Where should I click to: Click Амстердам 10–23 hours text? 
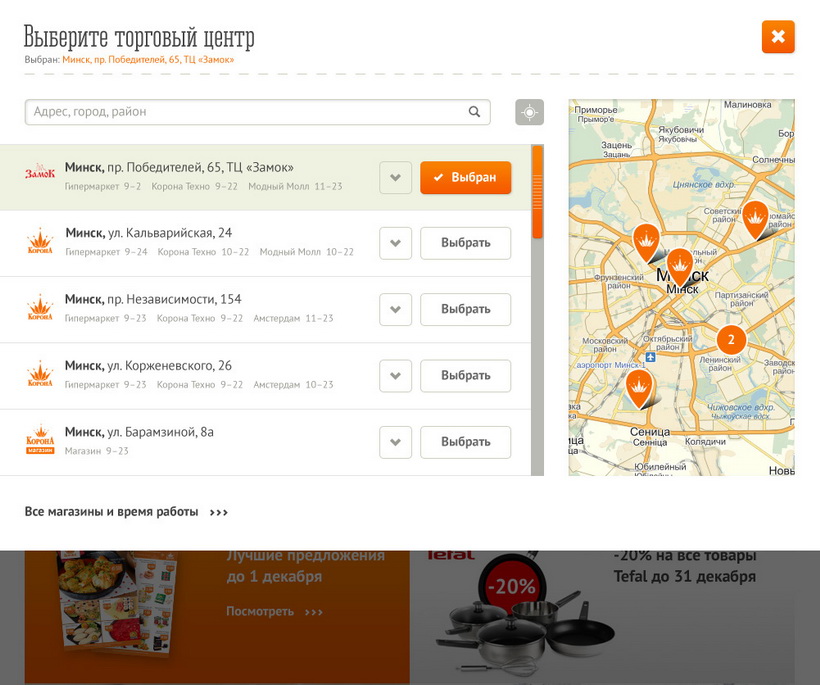293,384
